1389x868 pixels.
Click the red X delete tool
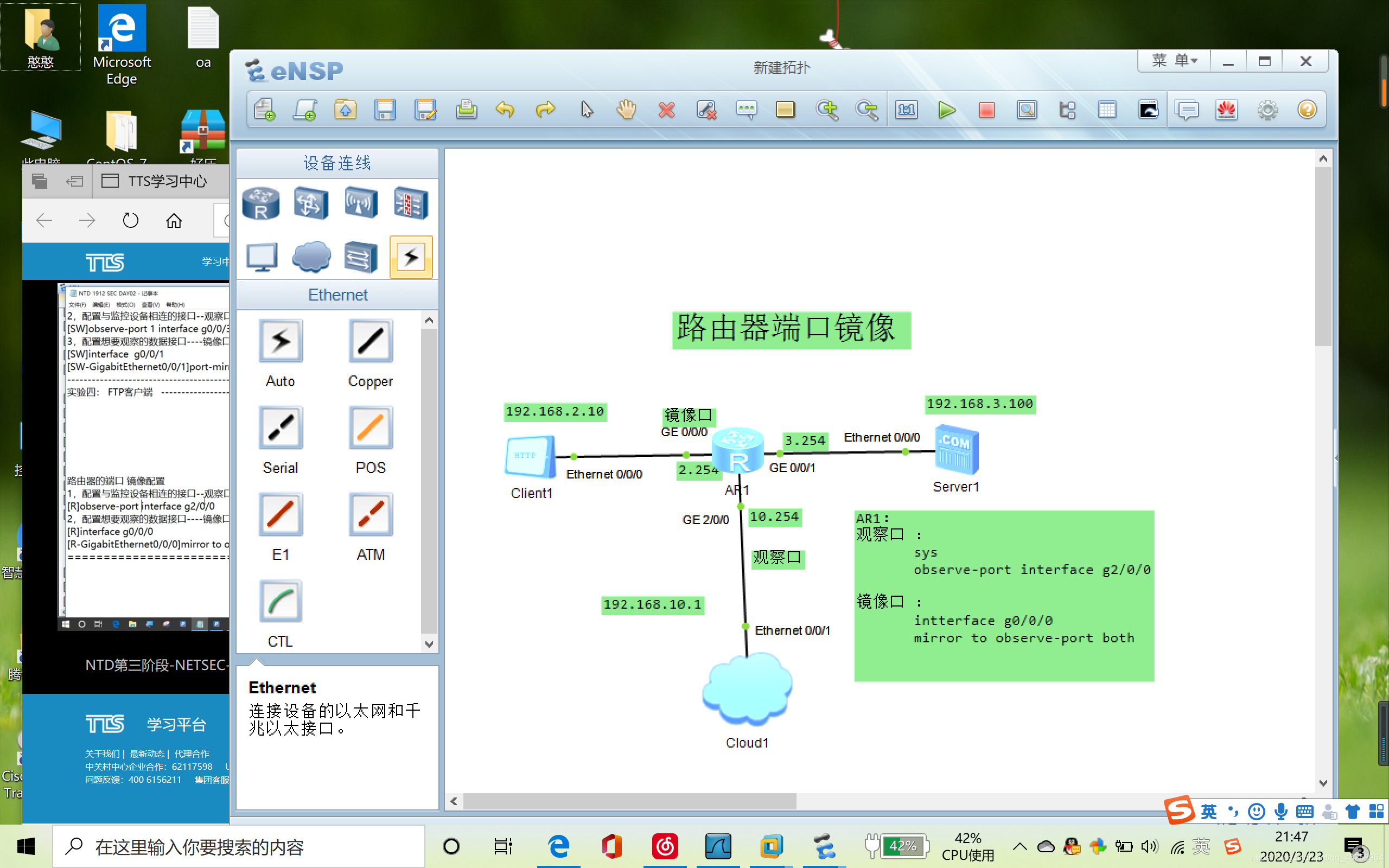point(666,110)
